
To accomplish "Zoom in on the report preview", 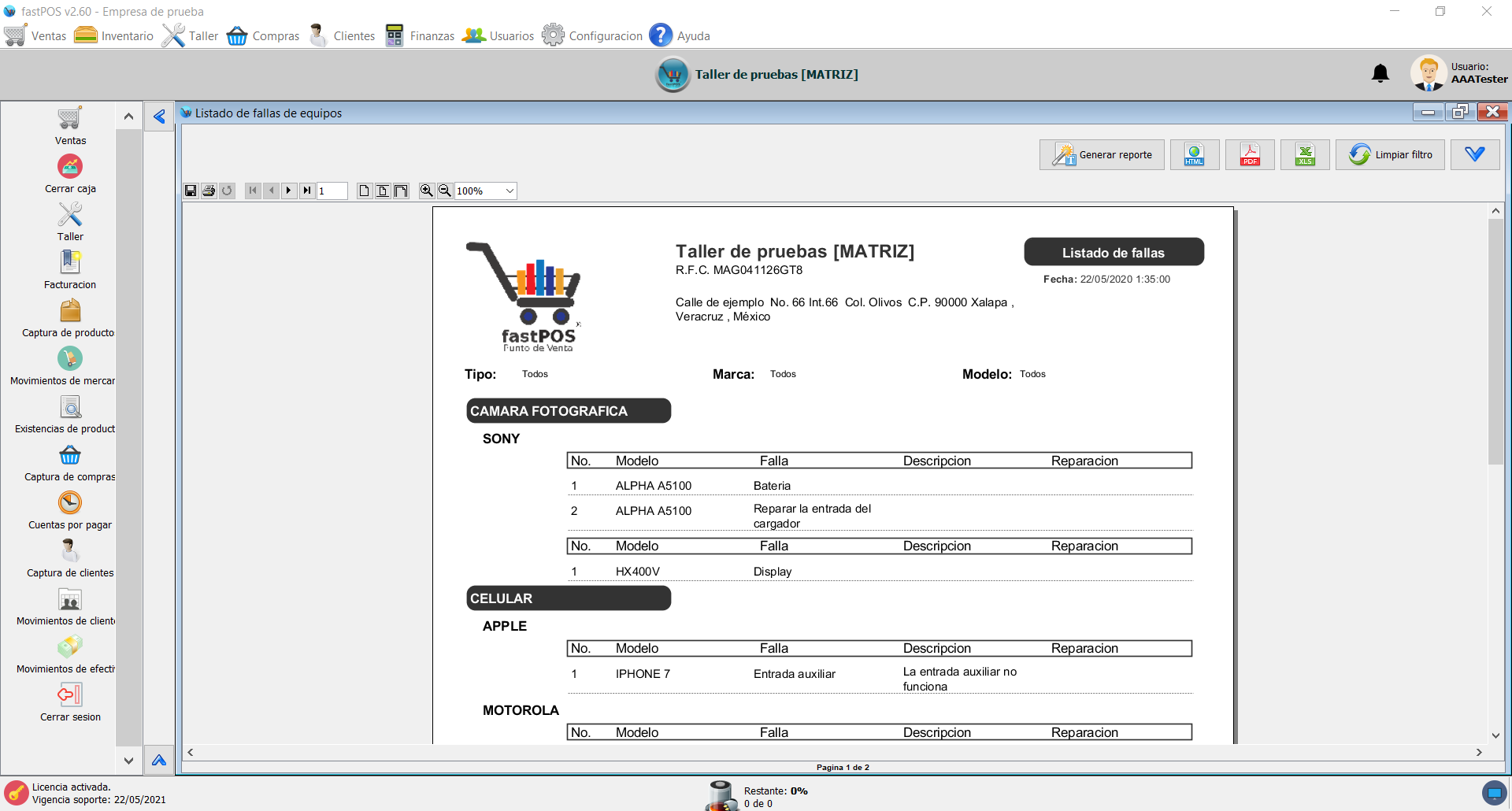I will pos(426,191).
